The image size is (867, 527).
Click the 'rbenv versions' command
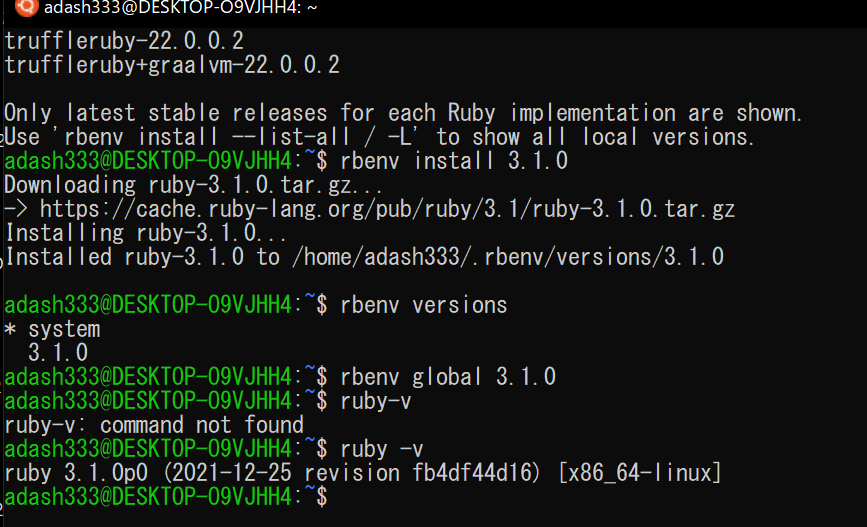point(424,305)
